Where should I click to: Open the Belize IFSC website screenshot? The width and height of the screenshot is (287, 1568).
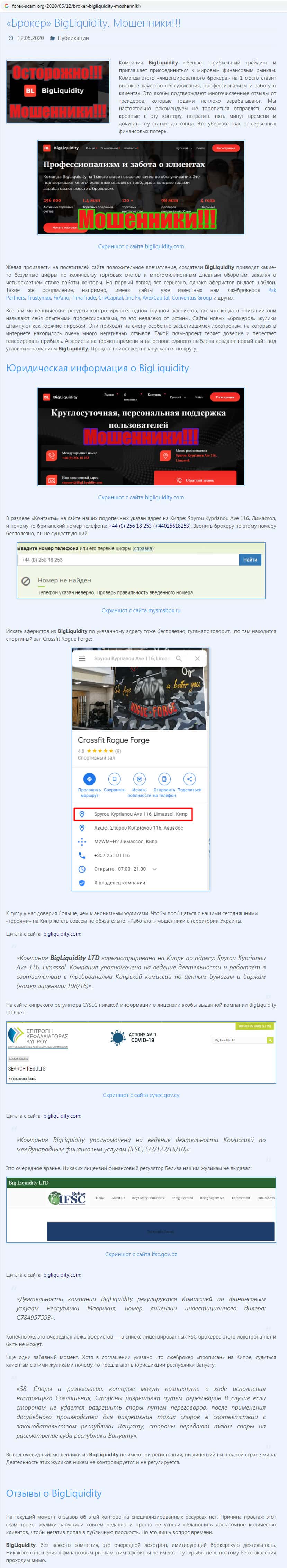click(141, 1210)
